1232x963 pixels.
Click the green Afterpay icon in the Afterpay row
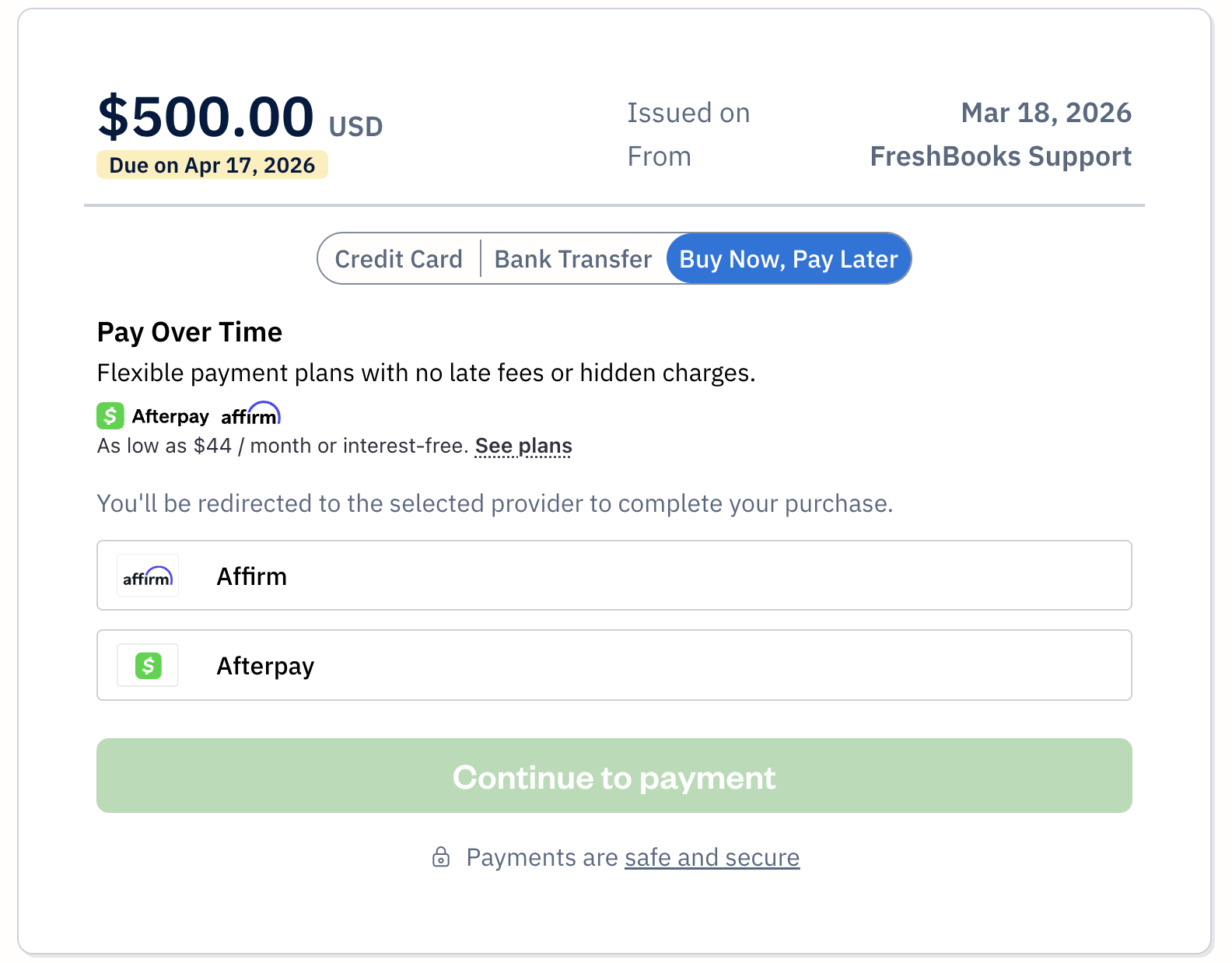pyautogui.click(x=147, y=665)
